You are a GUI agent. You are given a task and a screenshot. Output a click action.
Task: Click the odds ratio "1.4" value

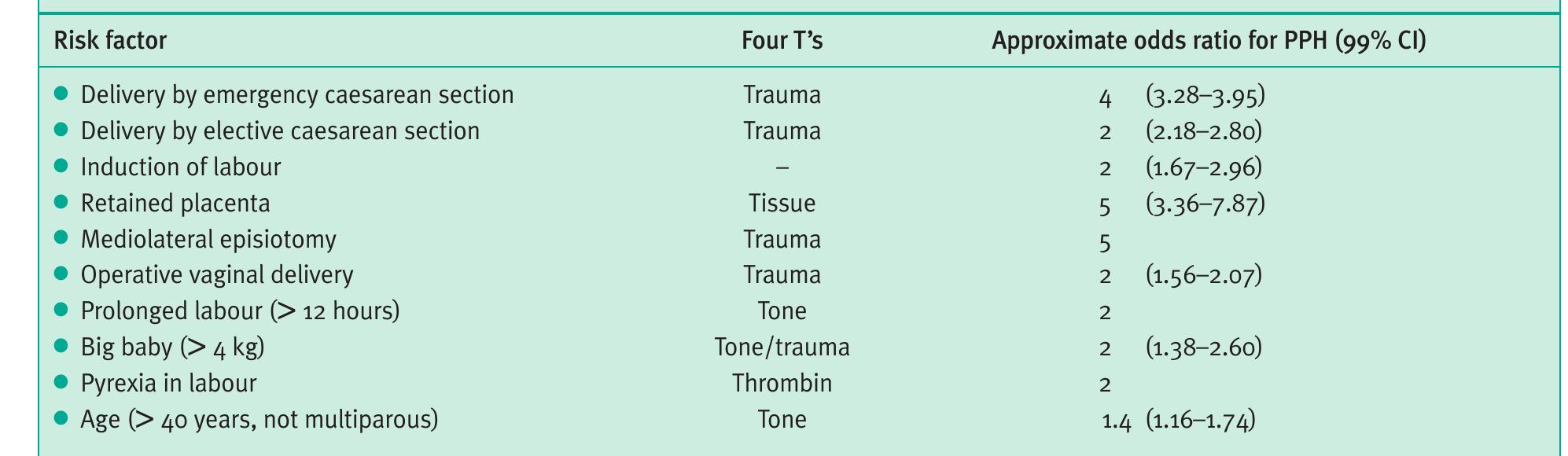click(1116, 421)
